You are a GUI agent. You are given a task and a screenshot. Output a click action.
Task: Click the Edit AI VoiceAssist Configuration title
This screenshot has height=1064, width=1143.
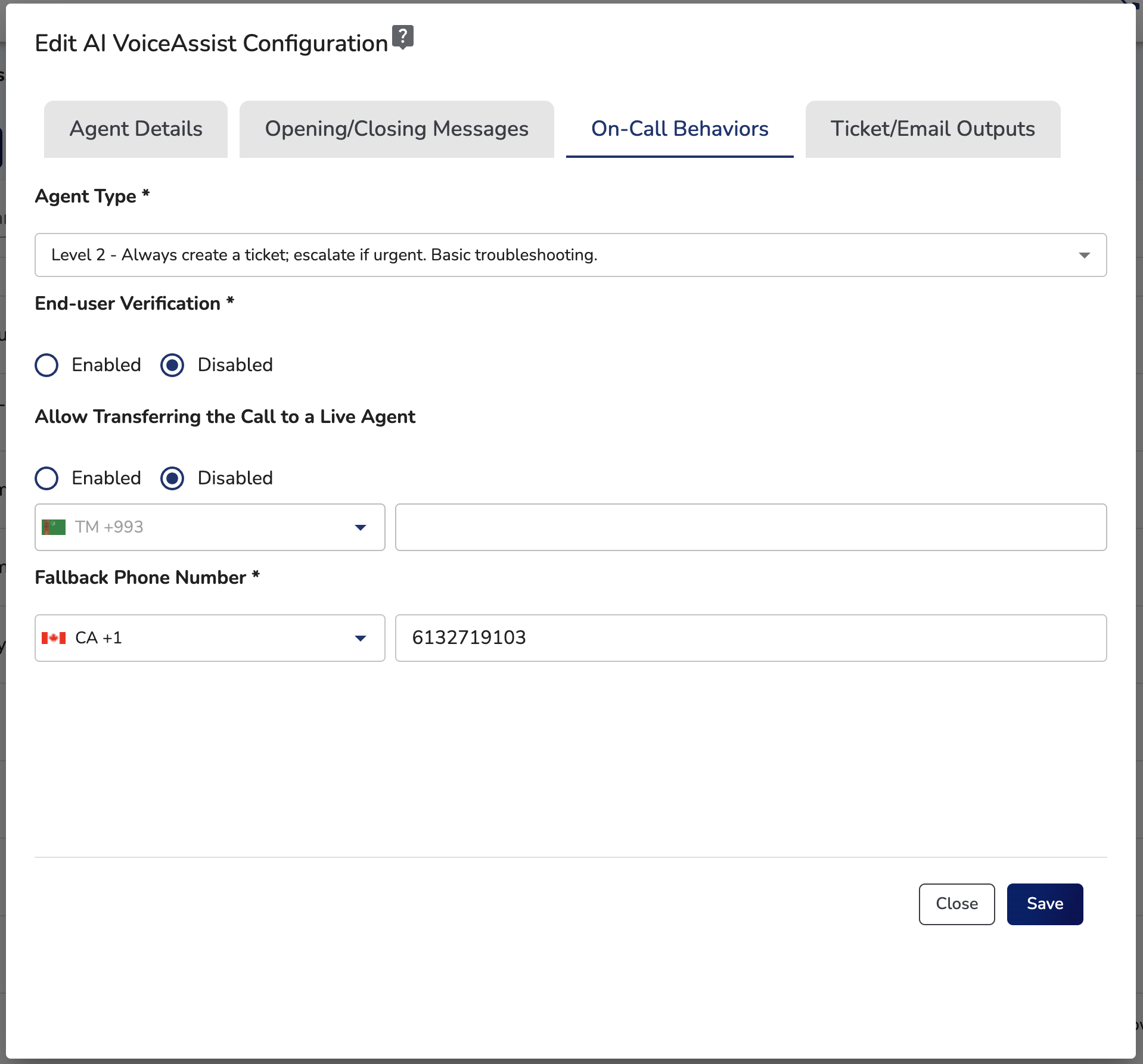[x=212, y=43]
